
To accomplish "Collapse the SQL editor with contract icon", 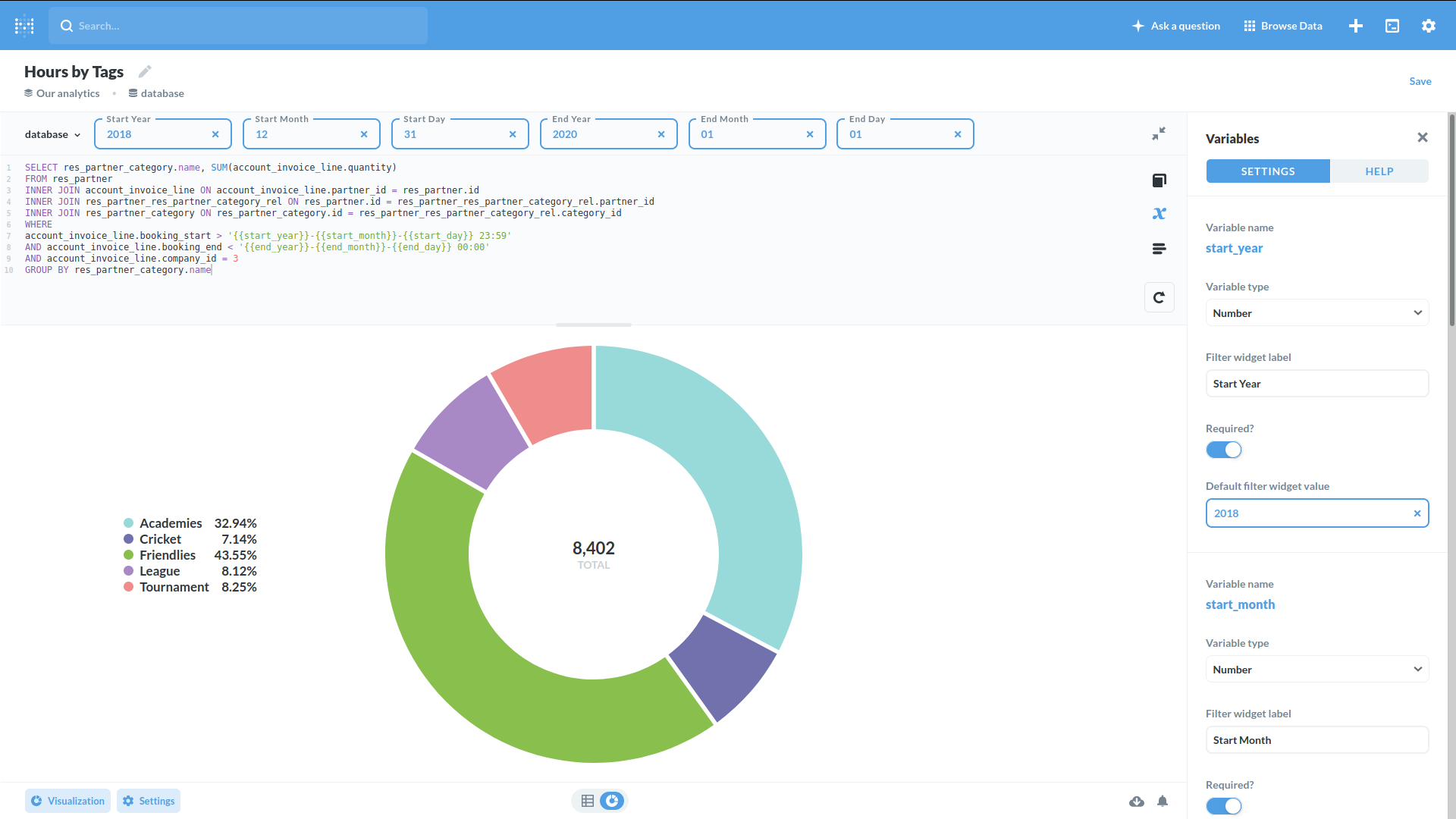I will (x=1159, y=134).
